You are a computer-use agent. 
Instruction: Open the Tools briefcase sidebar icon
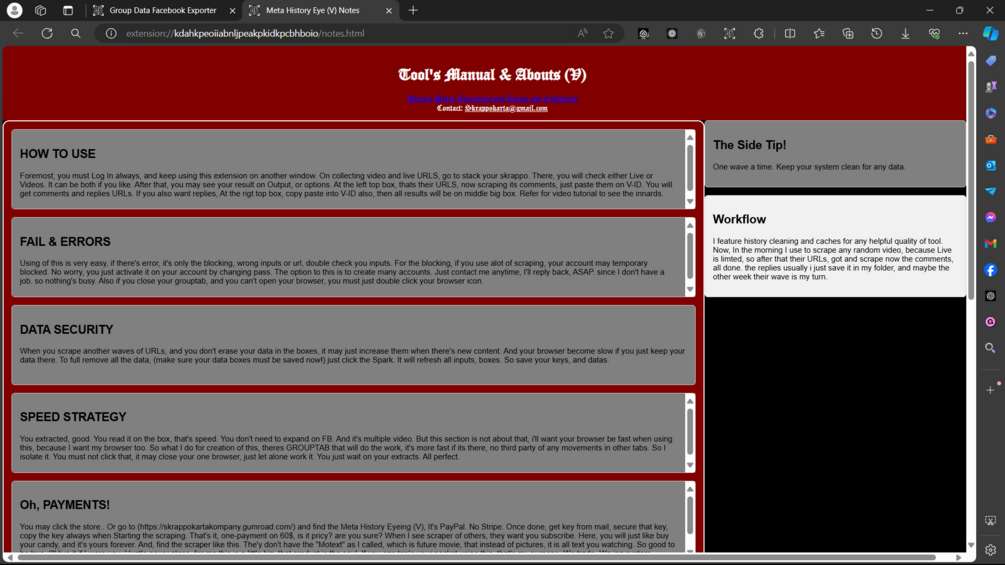pos(990,139)
